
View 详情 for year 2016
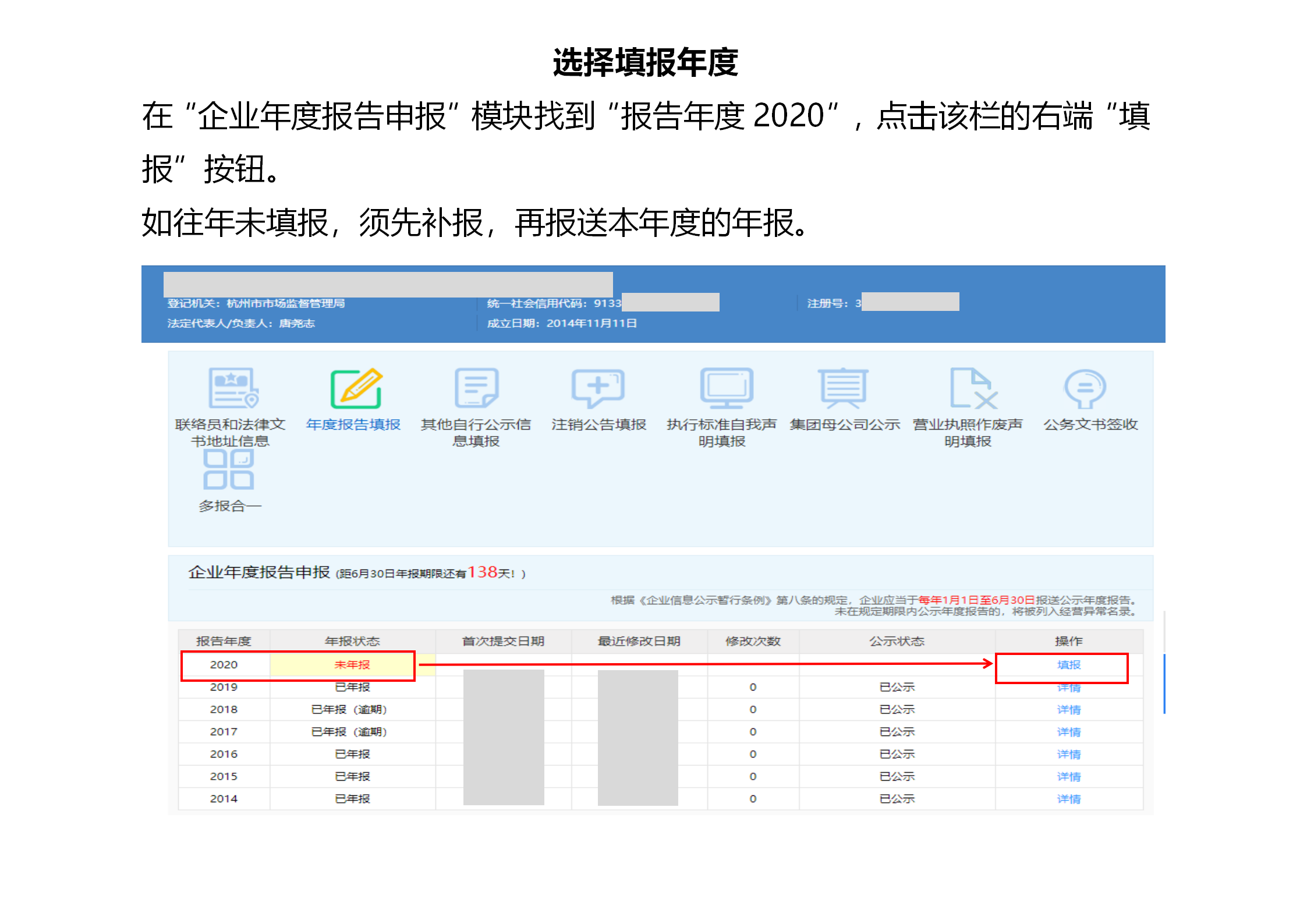1068,754
